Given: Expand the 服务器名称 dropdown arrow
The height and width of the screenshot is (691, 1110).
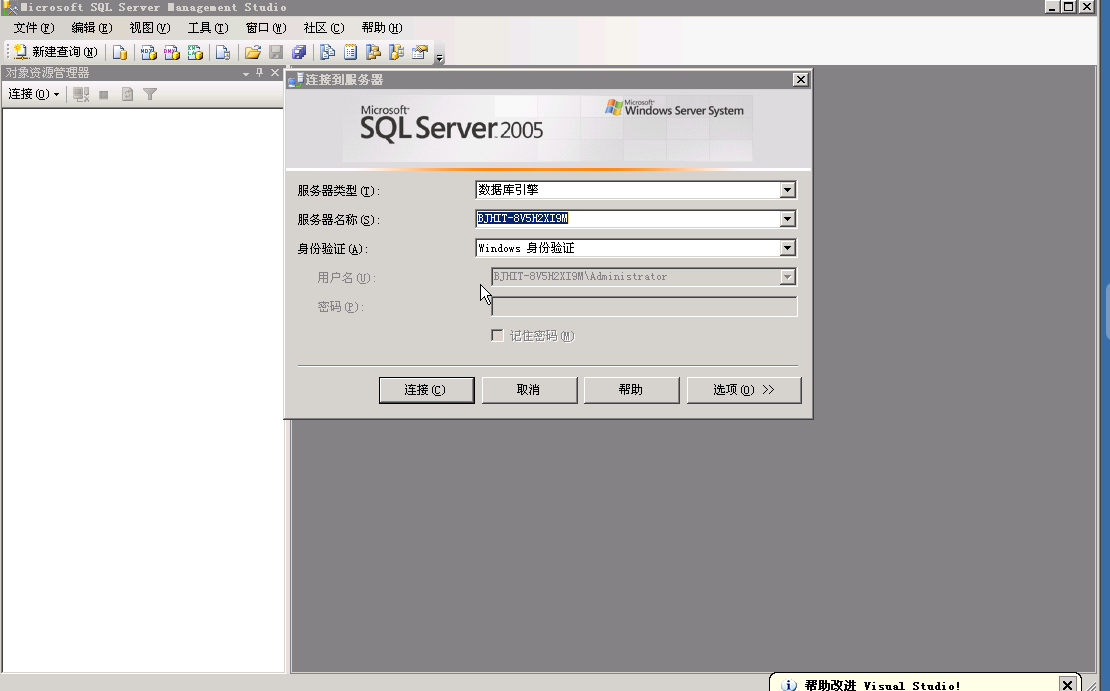Looking at the screenshot, I should pyautogui.click(x=787, y=219).
